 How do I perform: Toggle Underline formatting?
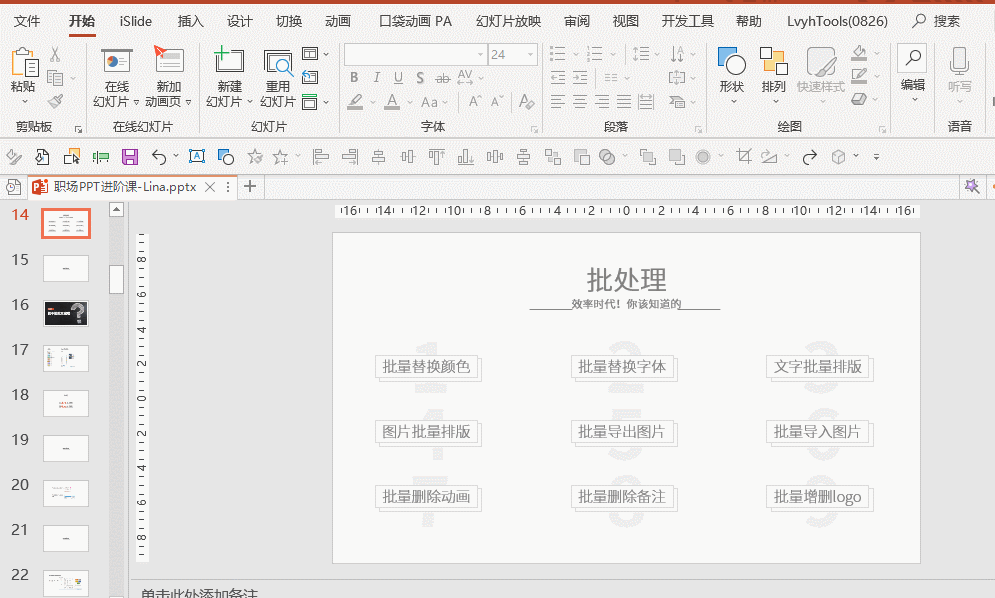click(x=398, y=77)
